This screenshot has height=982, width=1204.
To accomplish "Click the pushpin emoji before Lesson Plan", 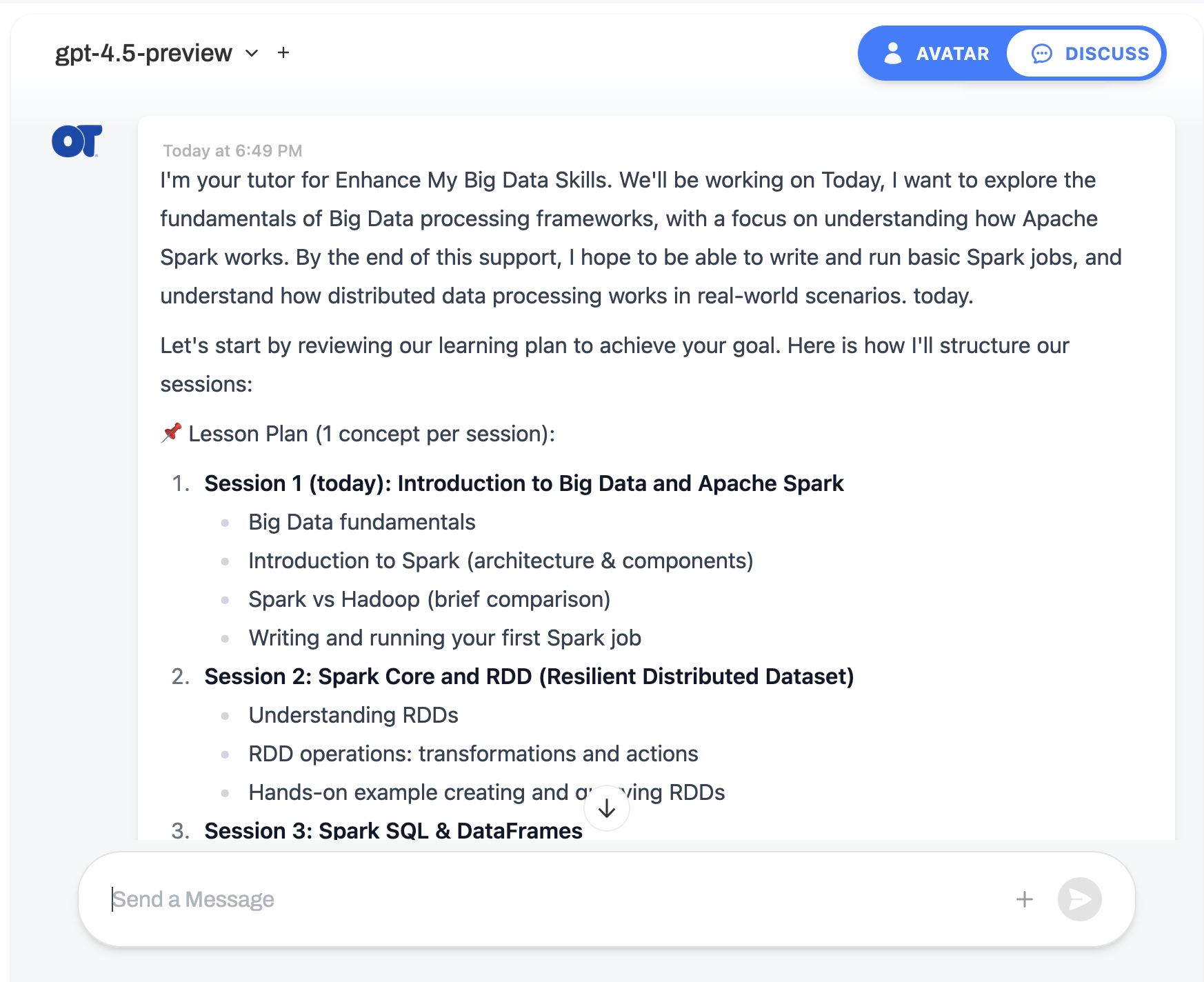I will (x=172, y=433).
